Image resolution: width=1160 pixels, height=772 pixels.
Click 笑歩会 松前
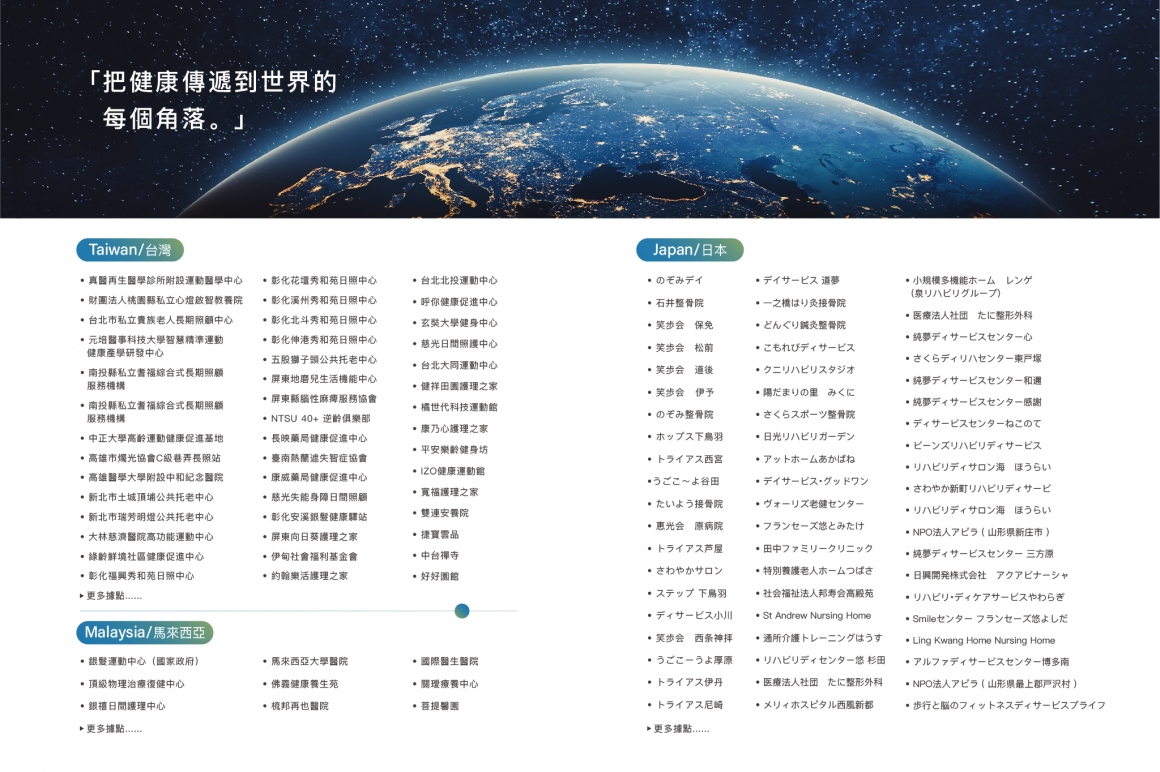[x=684, y=348]
